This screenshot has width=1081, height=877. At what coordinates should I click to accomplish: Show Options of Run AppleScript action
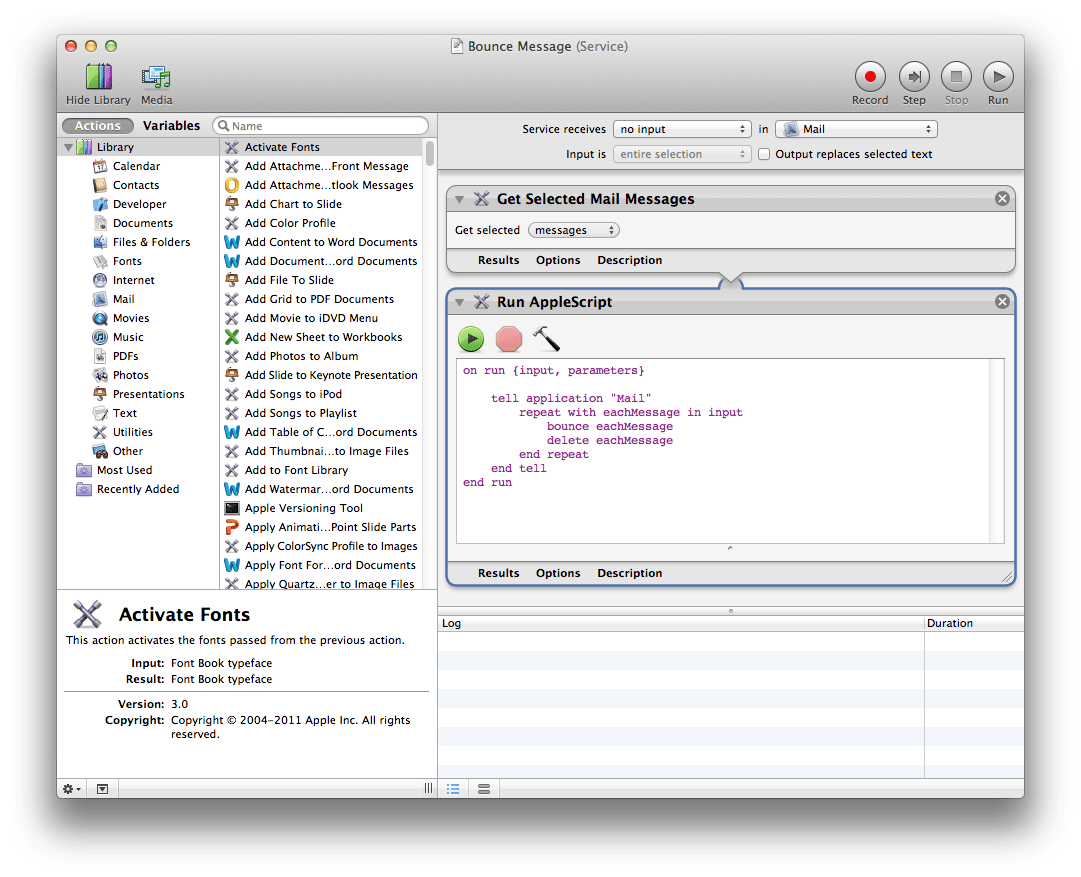(x=558, y=573)
